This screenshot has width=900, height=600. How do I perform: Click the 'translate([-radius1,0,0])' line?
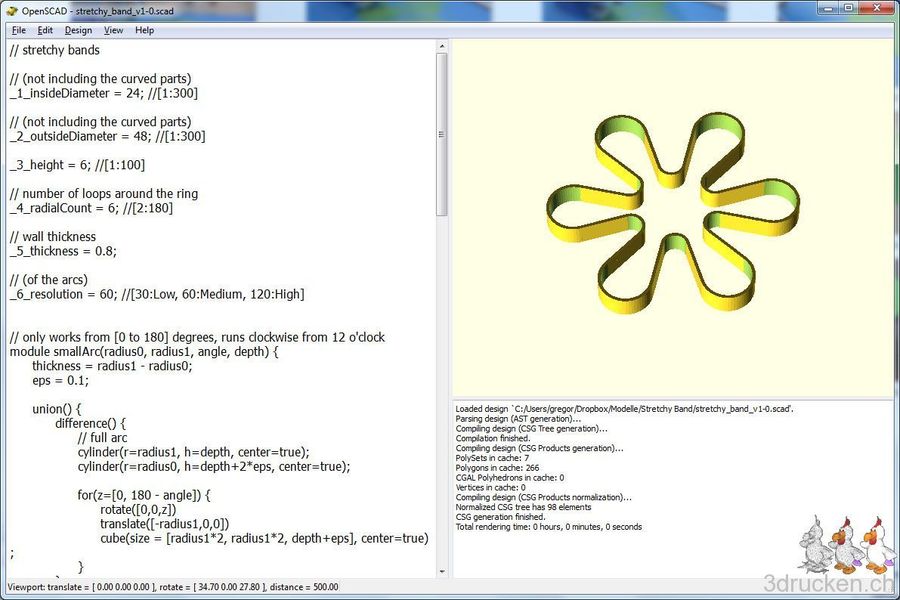click(x=164, y=524)
